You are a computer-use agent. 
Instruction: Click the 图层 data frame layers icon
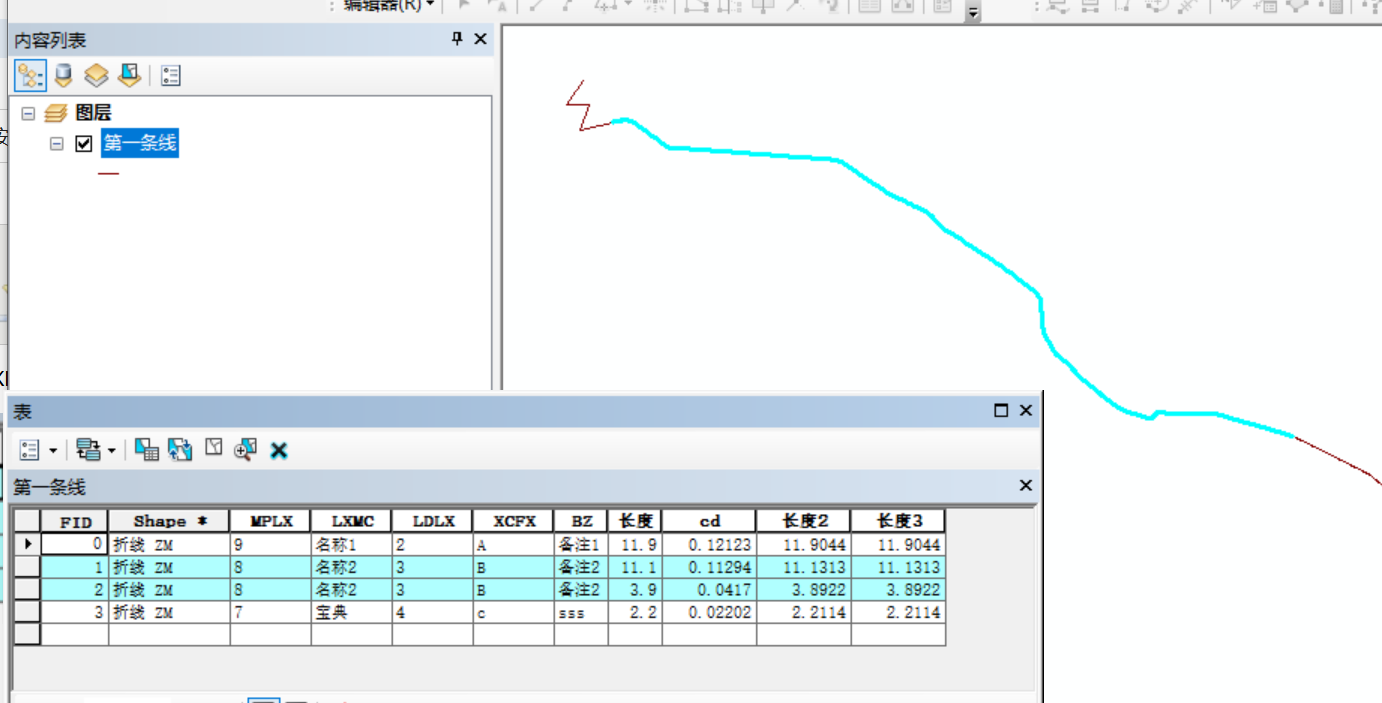(56, 114)
